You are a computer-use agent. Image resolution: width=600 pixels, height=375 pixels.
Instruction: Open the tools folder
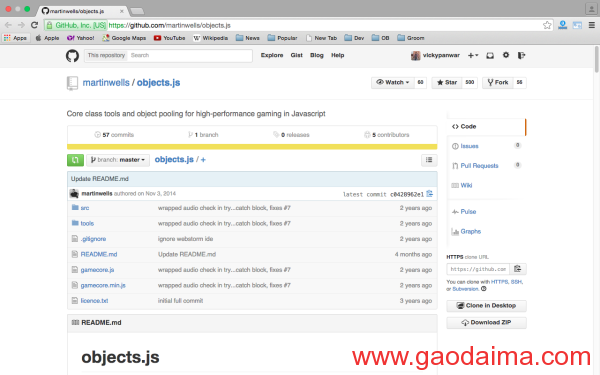[x=87, y=223]
